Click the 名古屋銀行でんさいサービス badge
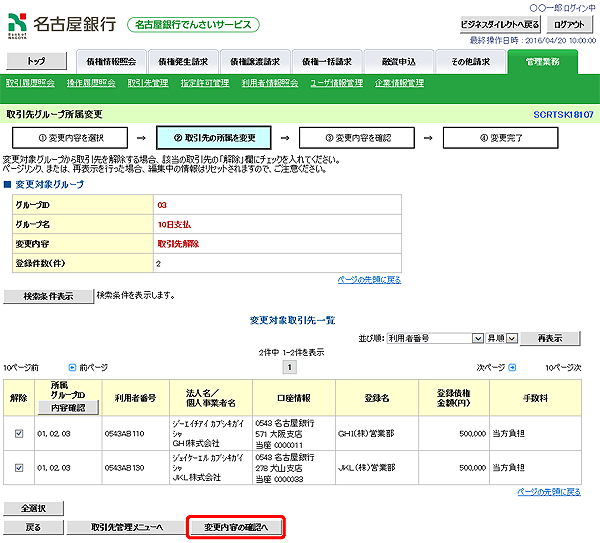Image resolution: width=600 pixels, height=543 pixels. click(x=193, y=25)
